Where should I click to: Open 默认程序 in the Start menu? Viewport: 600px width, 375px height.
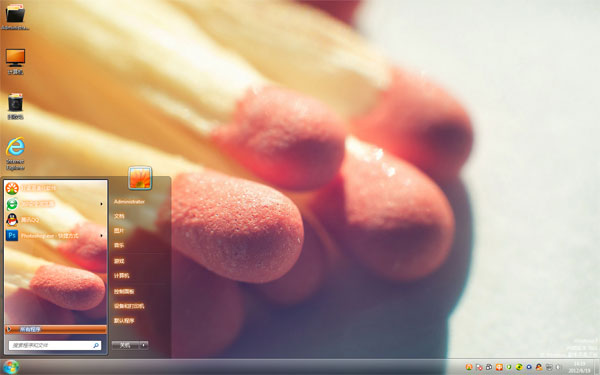coord(124,321)
